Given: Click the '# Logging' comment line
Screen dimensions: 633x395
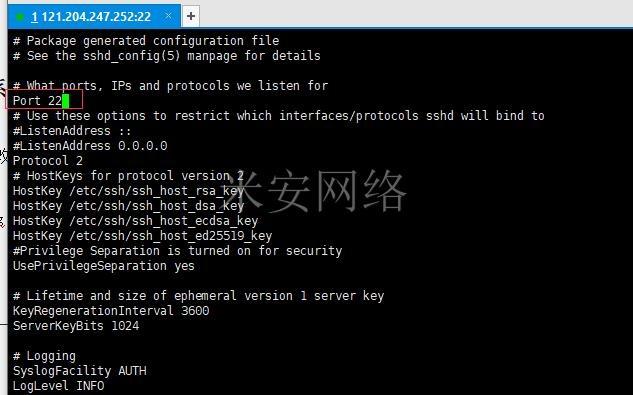Looking at the screenshot, I should (44, 356).
